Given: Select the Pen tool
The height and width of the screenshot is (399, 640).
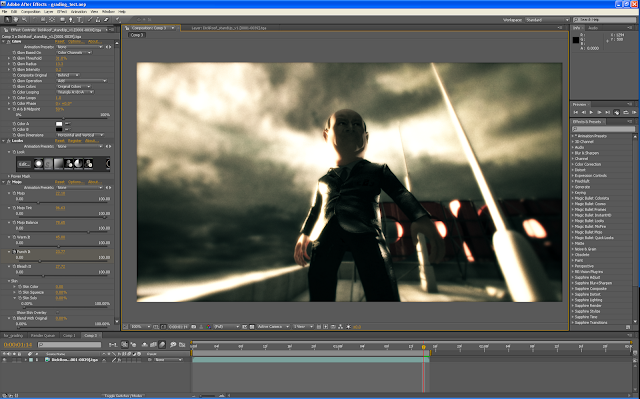Looking at the screenshot, I should tap(71, 20).
